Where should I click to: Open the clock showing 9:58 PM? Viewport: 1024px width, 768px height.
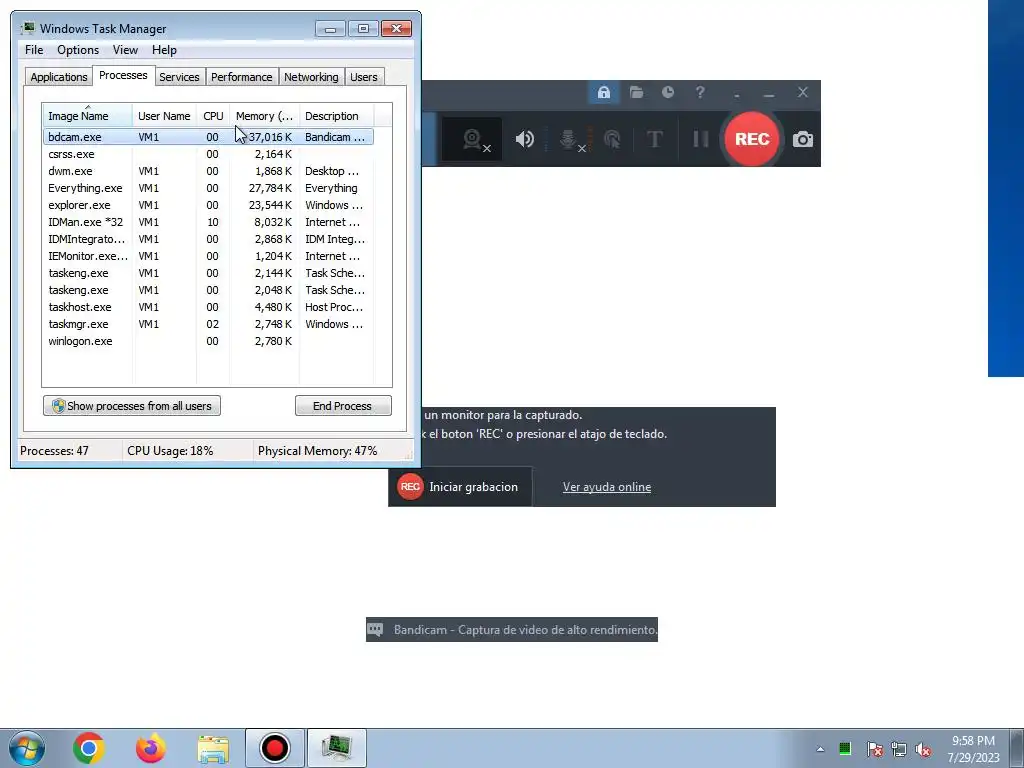coord(973,749)
